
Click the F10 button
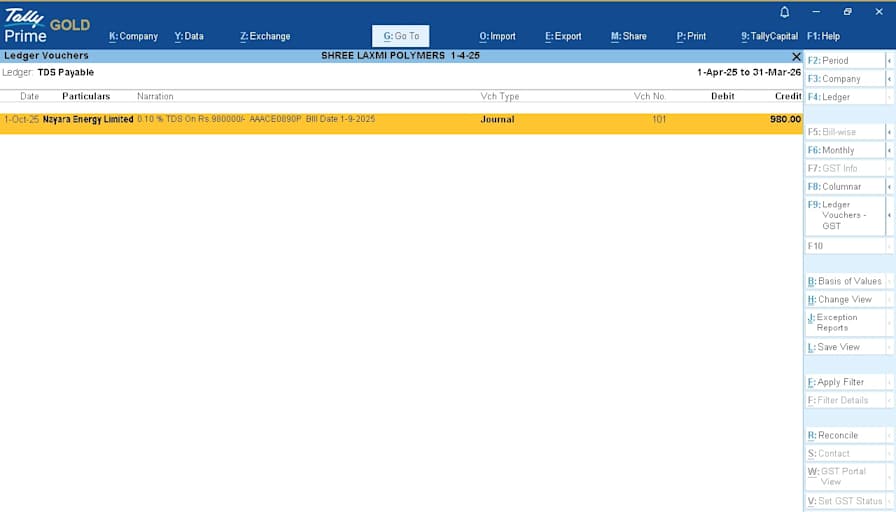[x=845, y=246]
